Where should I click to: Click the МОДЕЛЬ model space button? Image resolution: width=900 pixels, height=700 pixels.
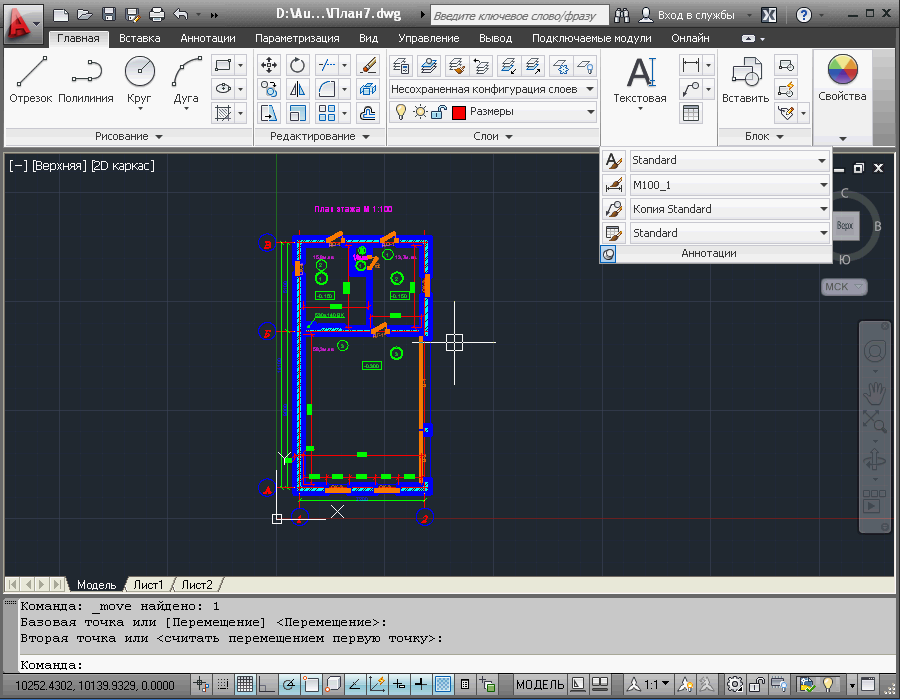pos(540,684)
